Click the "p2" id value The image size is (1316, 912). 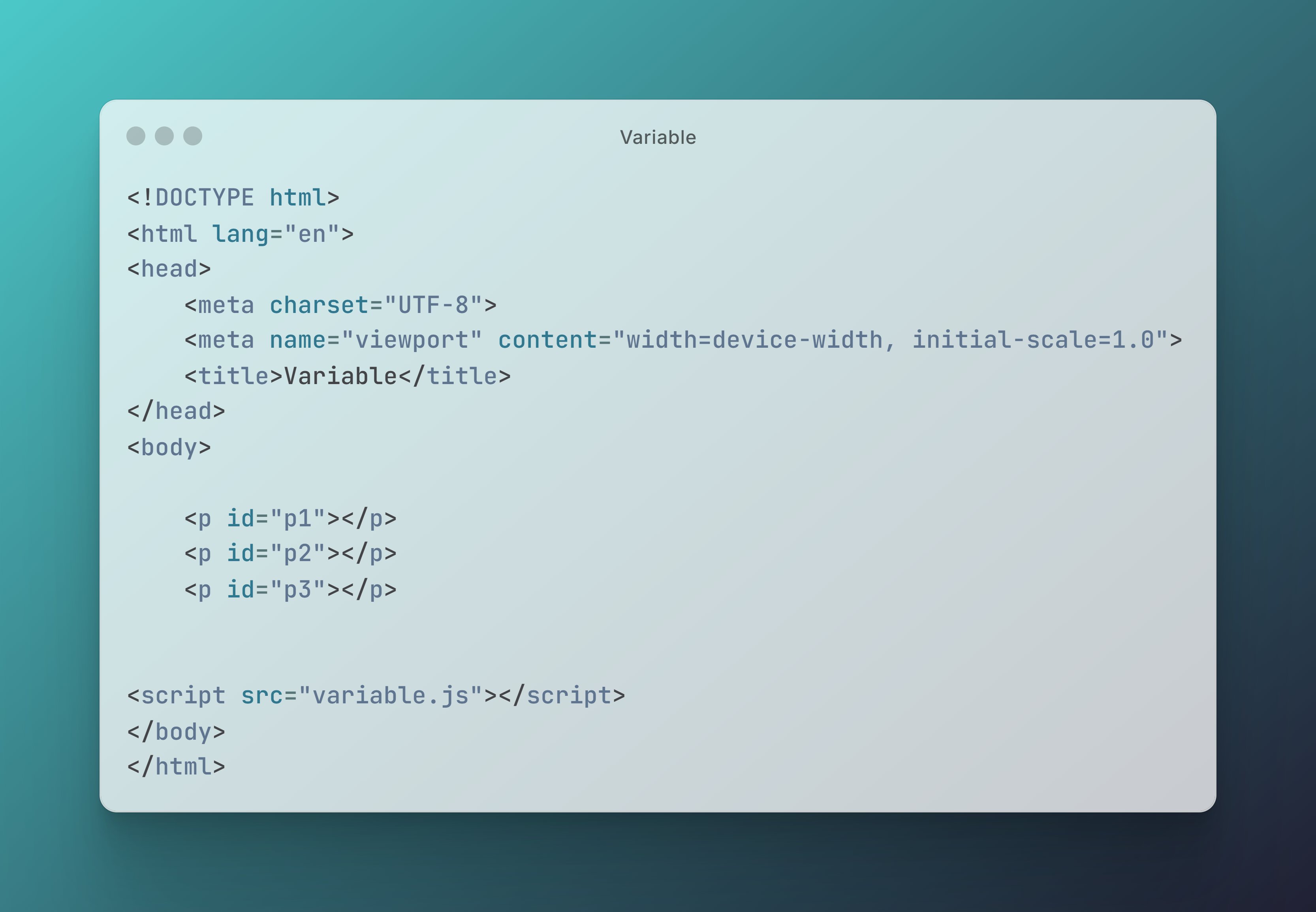(297, 554)
